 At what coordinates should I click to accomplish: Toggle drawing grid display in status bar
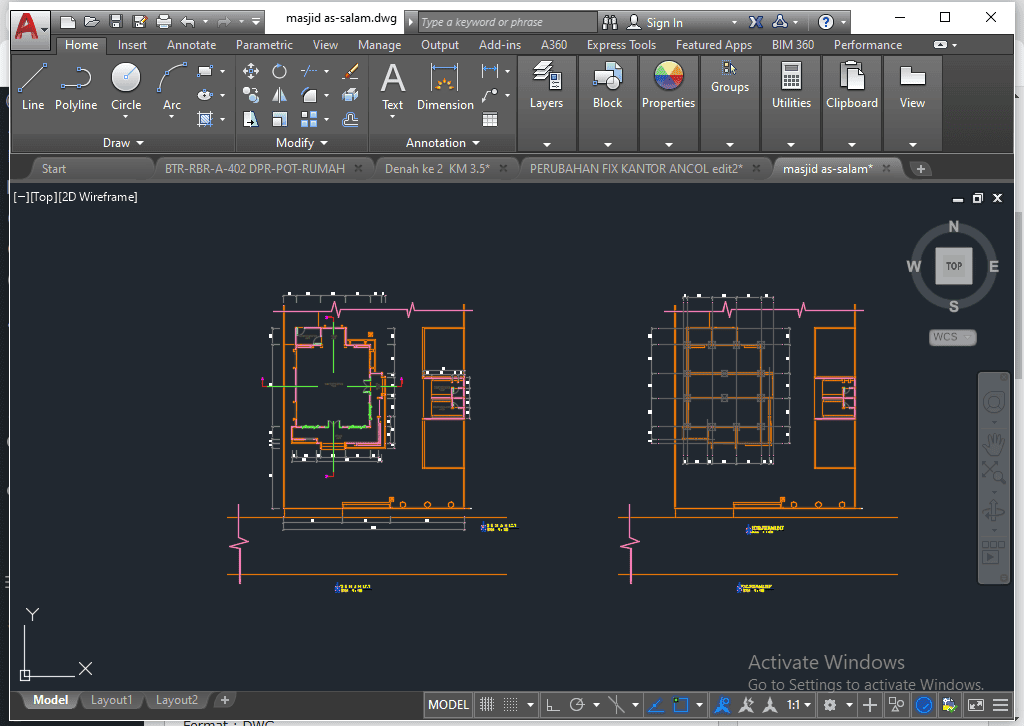(487, 705)
